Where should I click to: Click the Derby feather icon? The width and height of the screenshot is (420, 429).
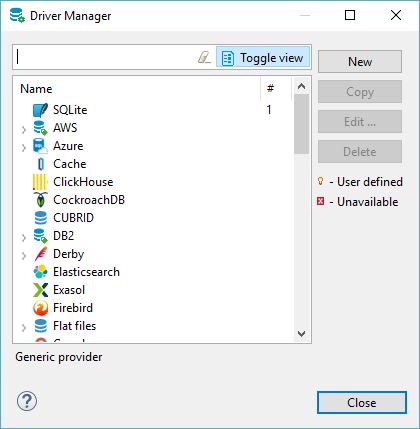(x=40, y=254)
